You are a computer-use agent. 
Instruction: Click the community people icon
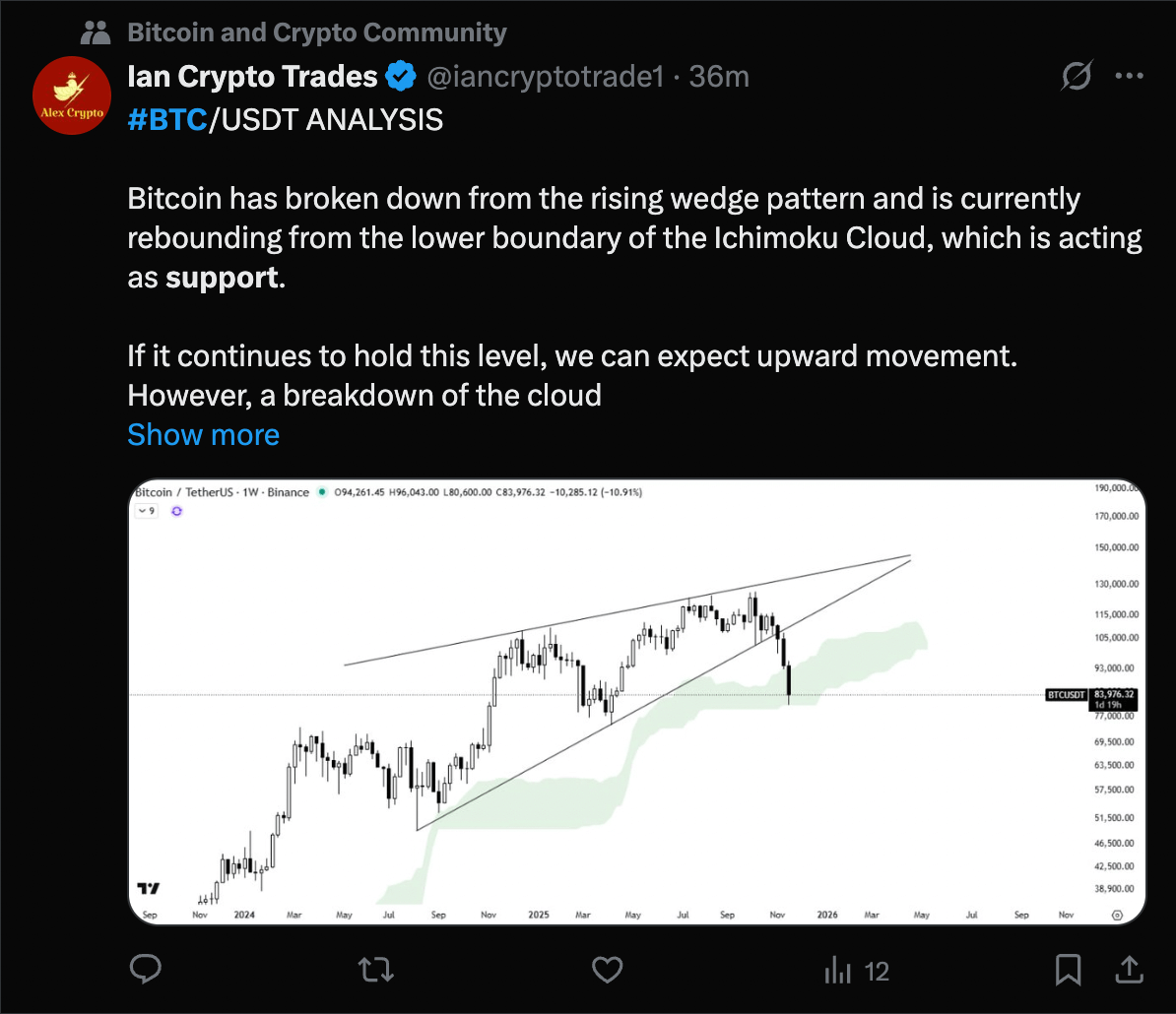click(96, 32)
